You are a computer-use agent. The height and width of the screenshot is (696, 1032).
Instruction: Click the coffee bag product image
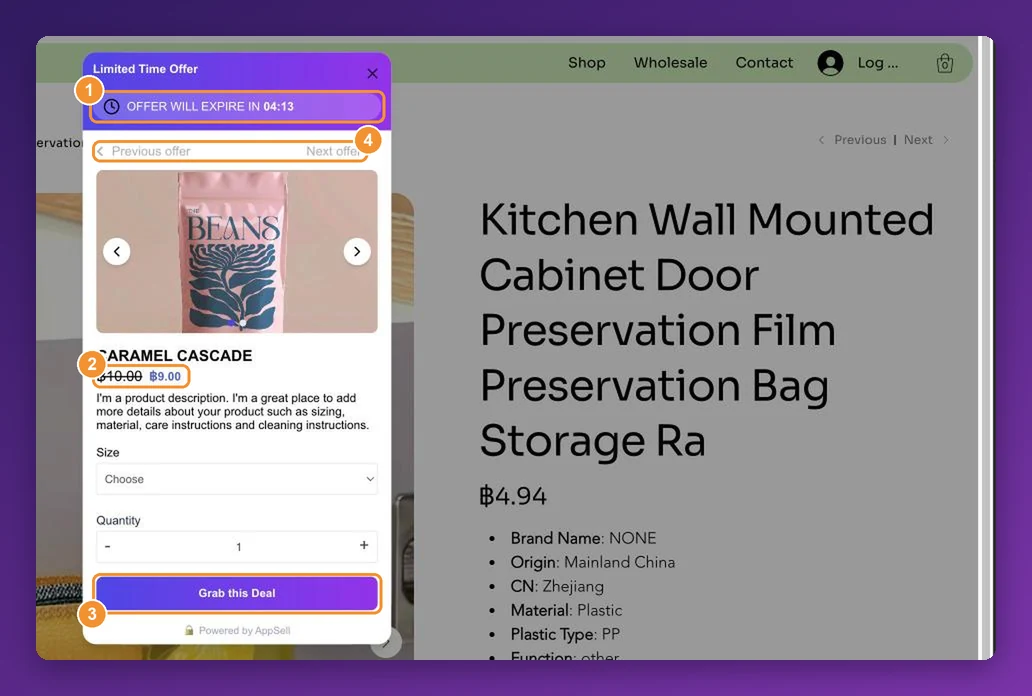pos(236,252)
